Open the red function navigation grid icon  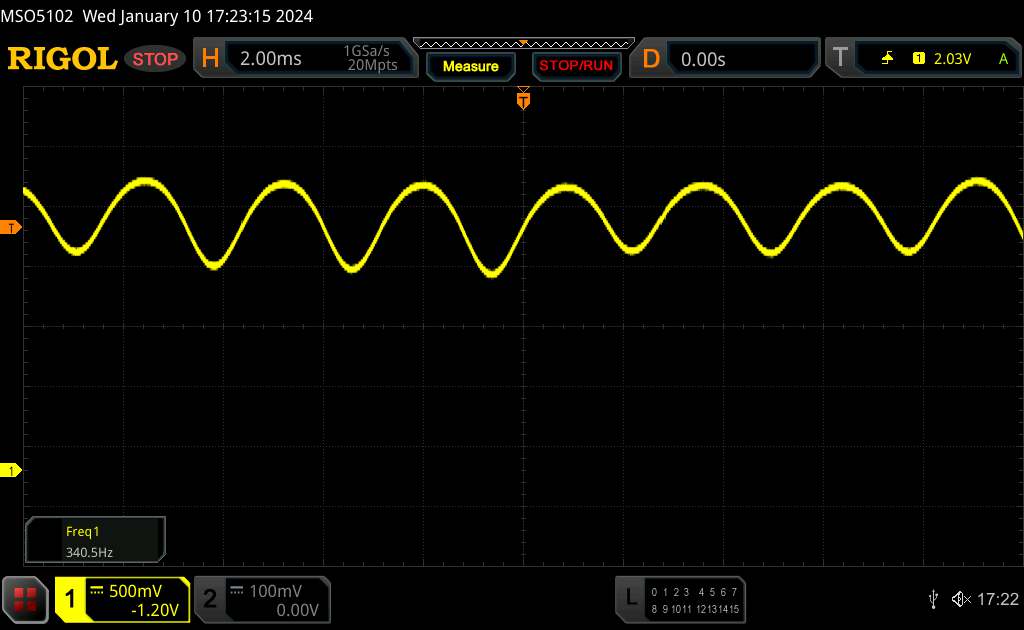(x=25, y=599)
